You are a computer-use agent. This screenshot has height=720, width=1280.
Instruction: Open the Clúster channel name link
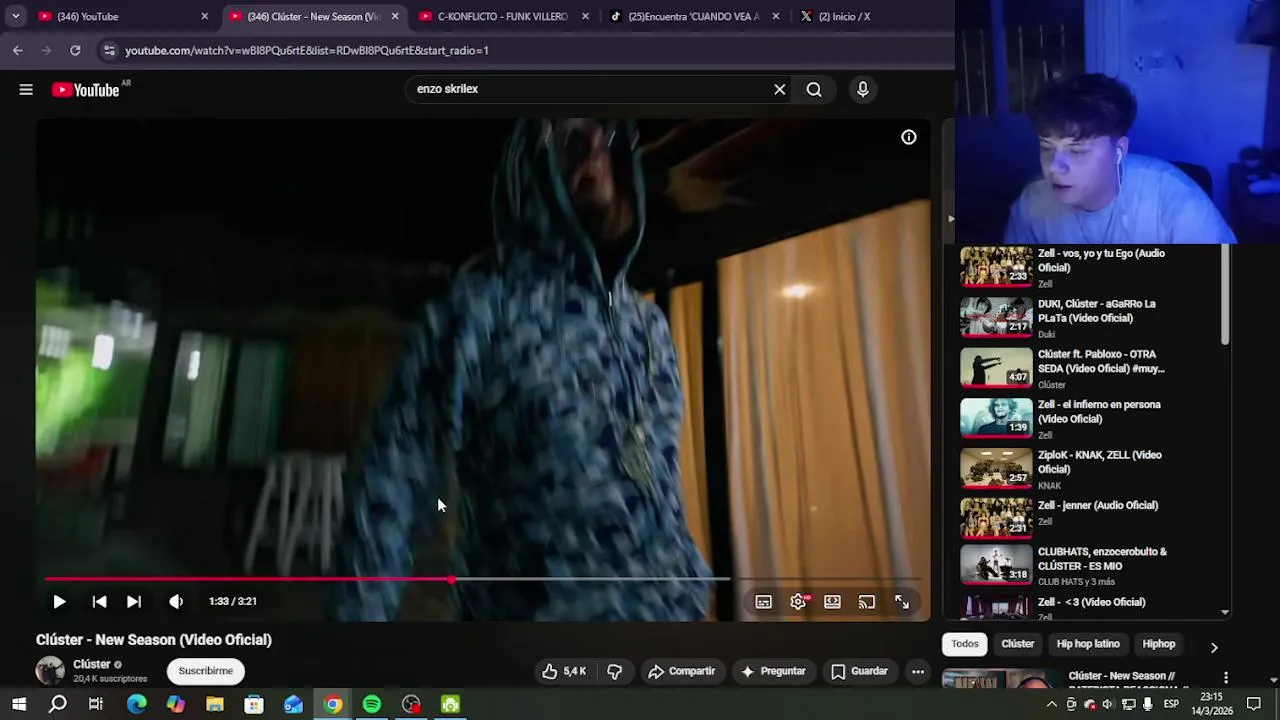pyautogui.click(x=91, y=664)
